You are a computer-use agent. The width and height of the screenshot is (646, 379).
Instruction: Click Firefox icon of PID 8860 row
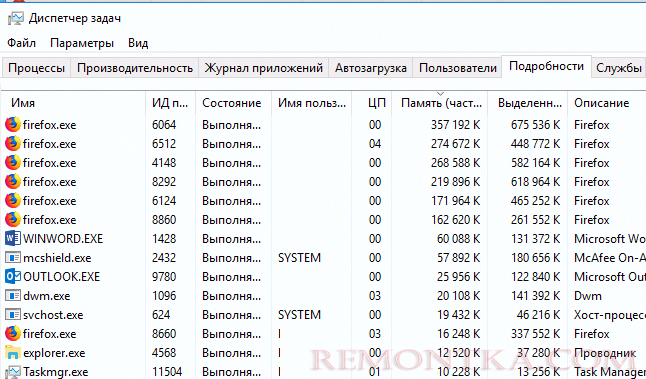pyautogui.click(x=13, y=219)
